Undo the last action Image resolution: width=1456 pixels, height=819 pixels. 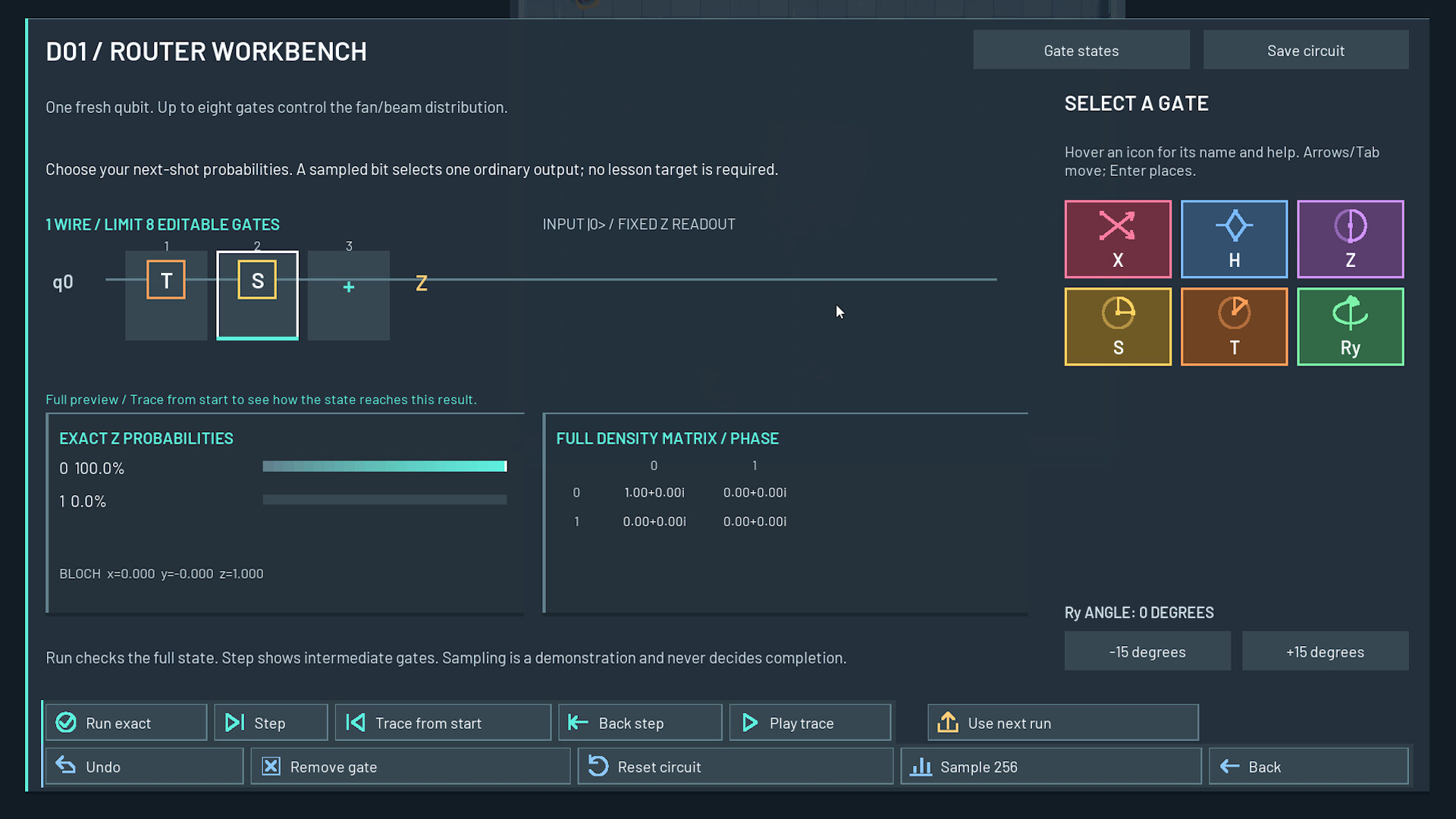144,767
